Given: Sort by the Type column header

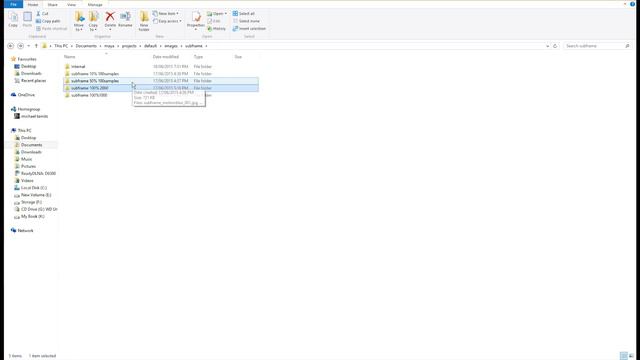Looking at the screenshot, I should 198,57.
